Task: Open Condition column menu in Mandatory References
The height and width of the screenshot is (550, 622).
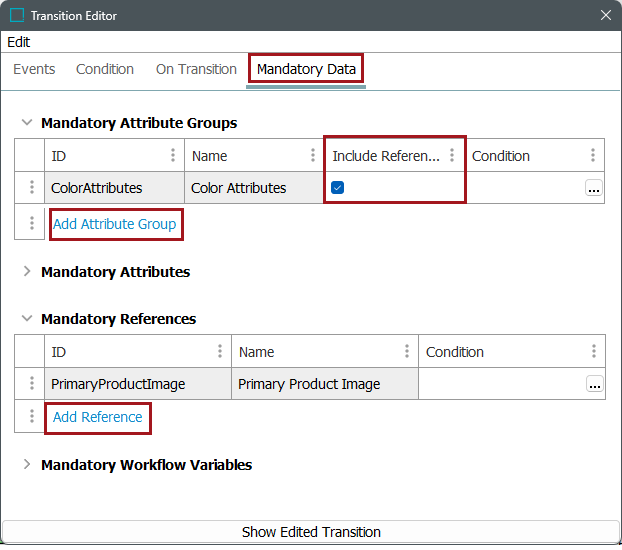Action: coord(593,352)
